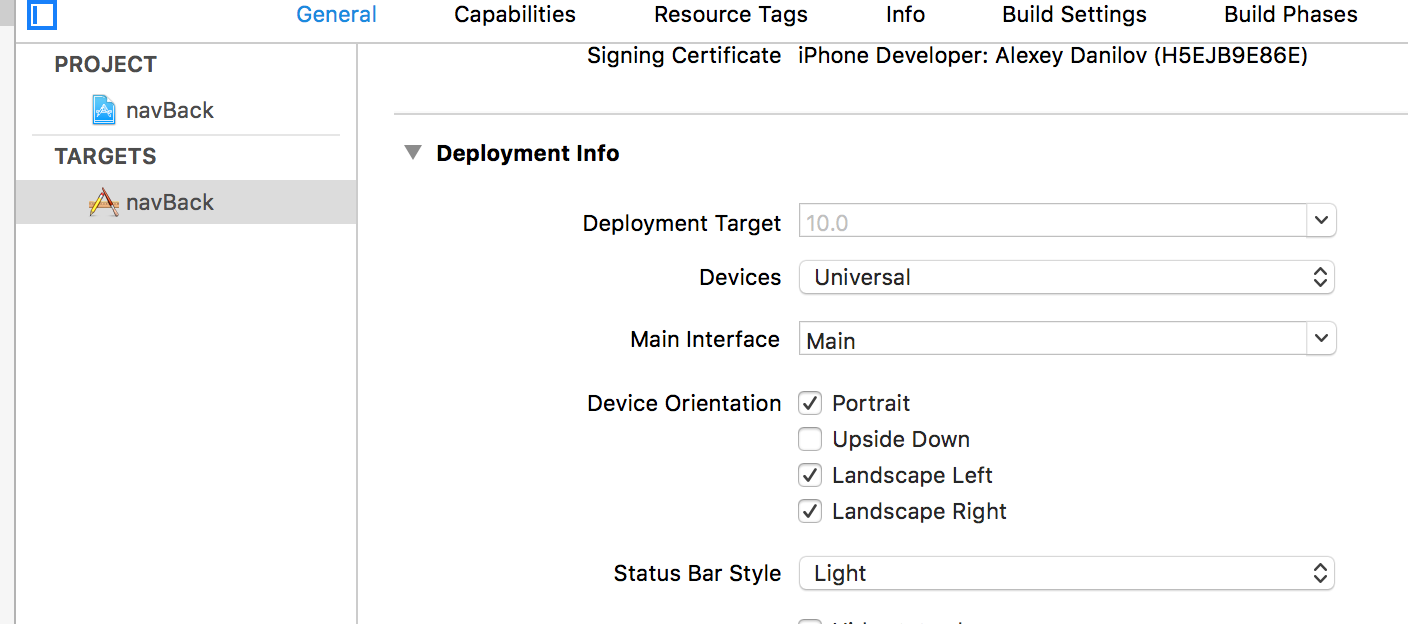Click the Main Interface dropdown arrow
Viewport: 1408px width, 624px height.
coord(1322,338)
